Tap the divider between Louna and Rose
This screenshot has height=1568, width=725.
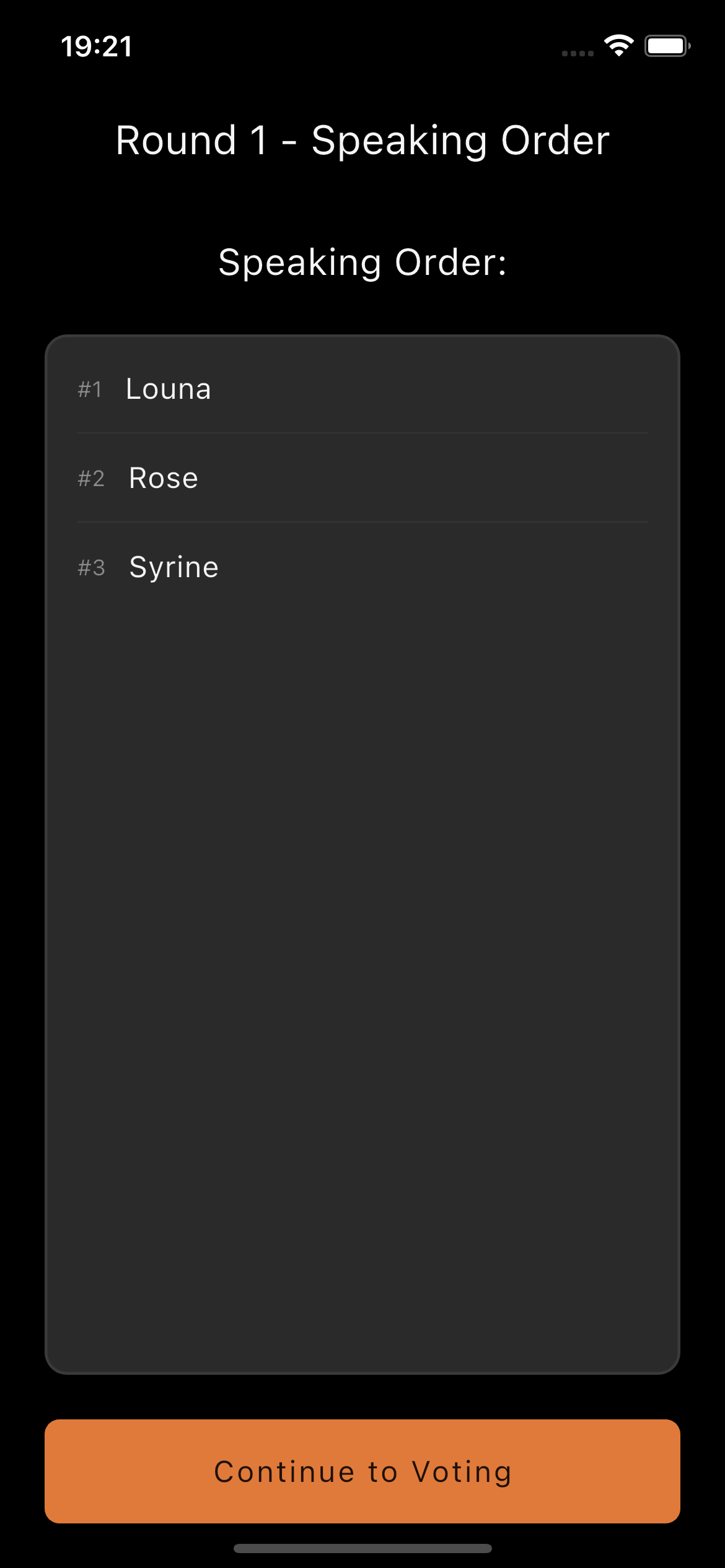[362, 433]
